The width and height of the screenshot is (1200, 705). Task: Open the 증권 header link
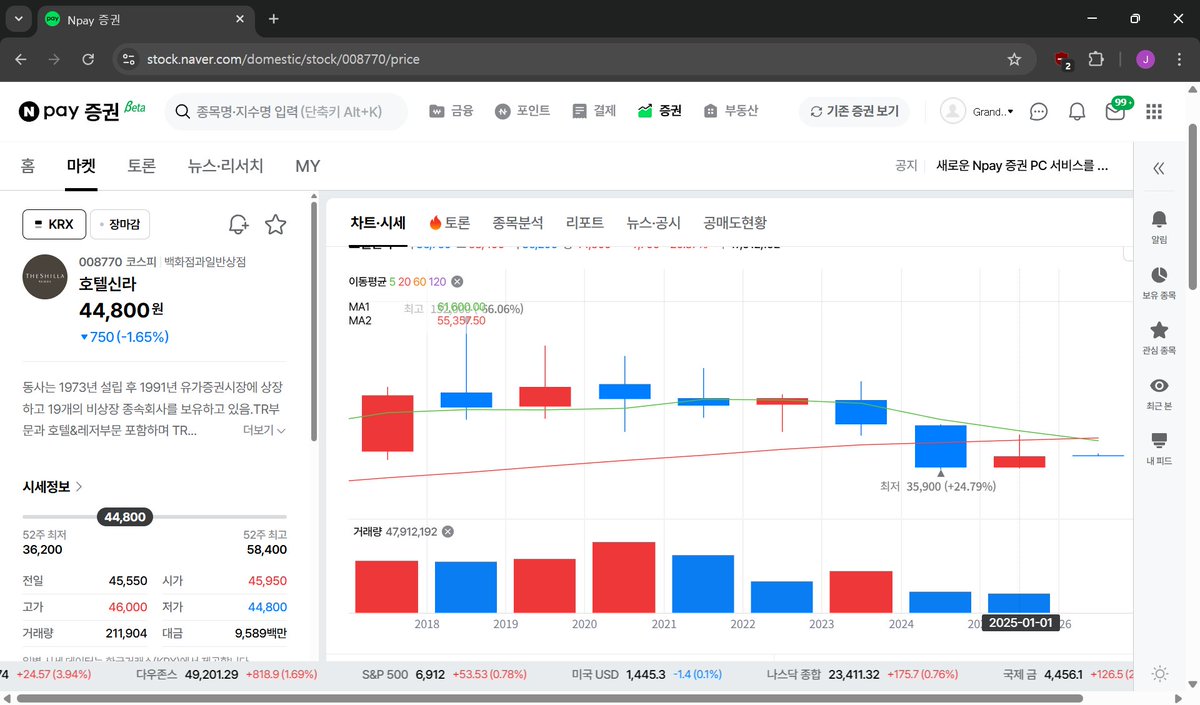[x=660, y=111]
